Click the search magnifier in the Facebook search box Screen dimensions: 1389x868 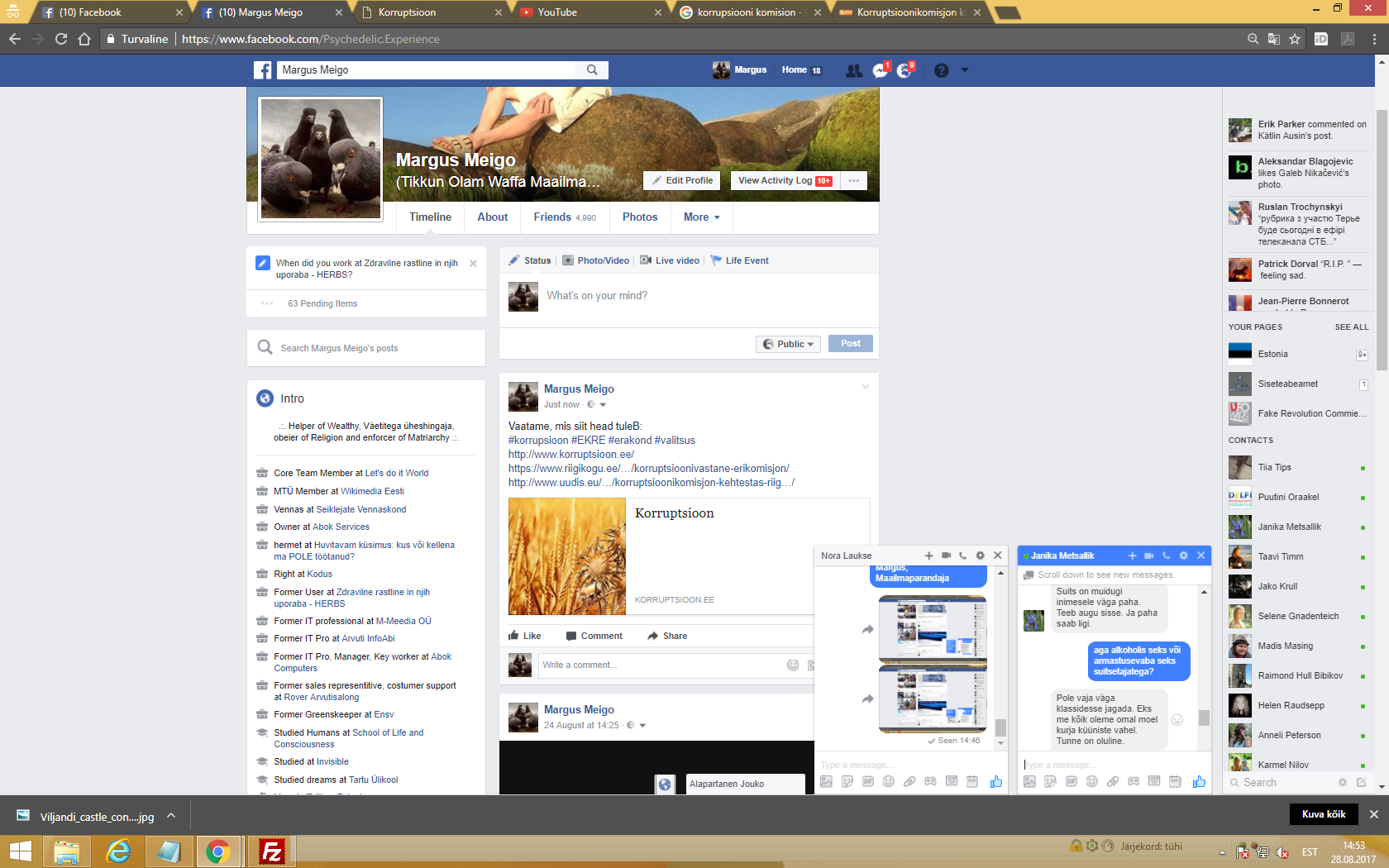click(592, 70)
